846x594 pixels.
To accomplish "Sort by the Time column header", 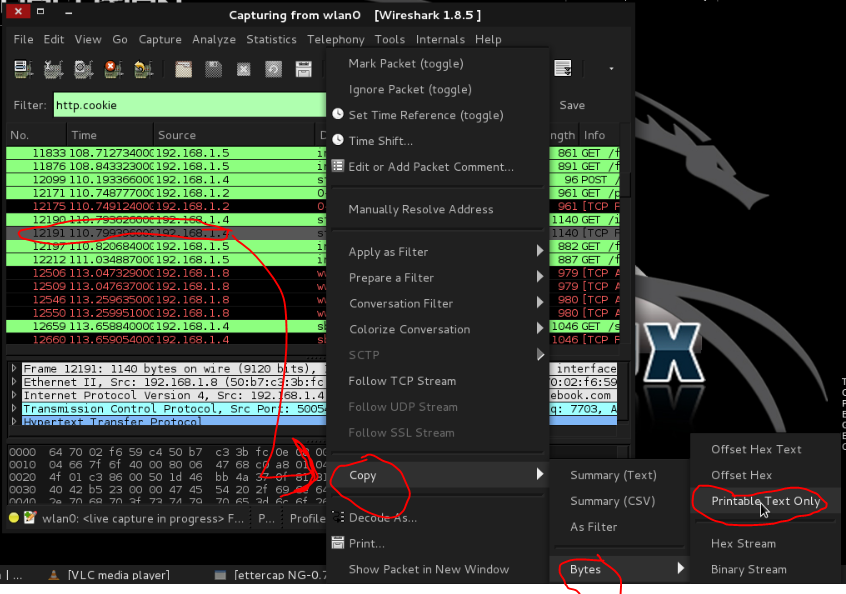I will point(110,135).
